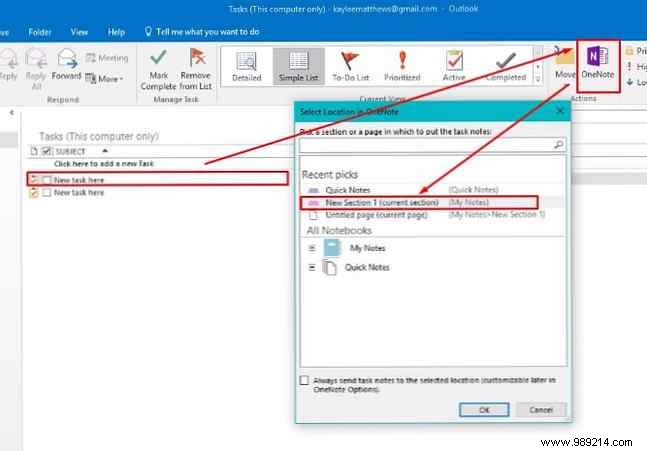
Task: Select second New task here row
Action: [x=158, y=193]
